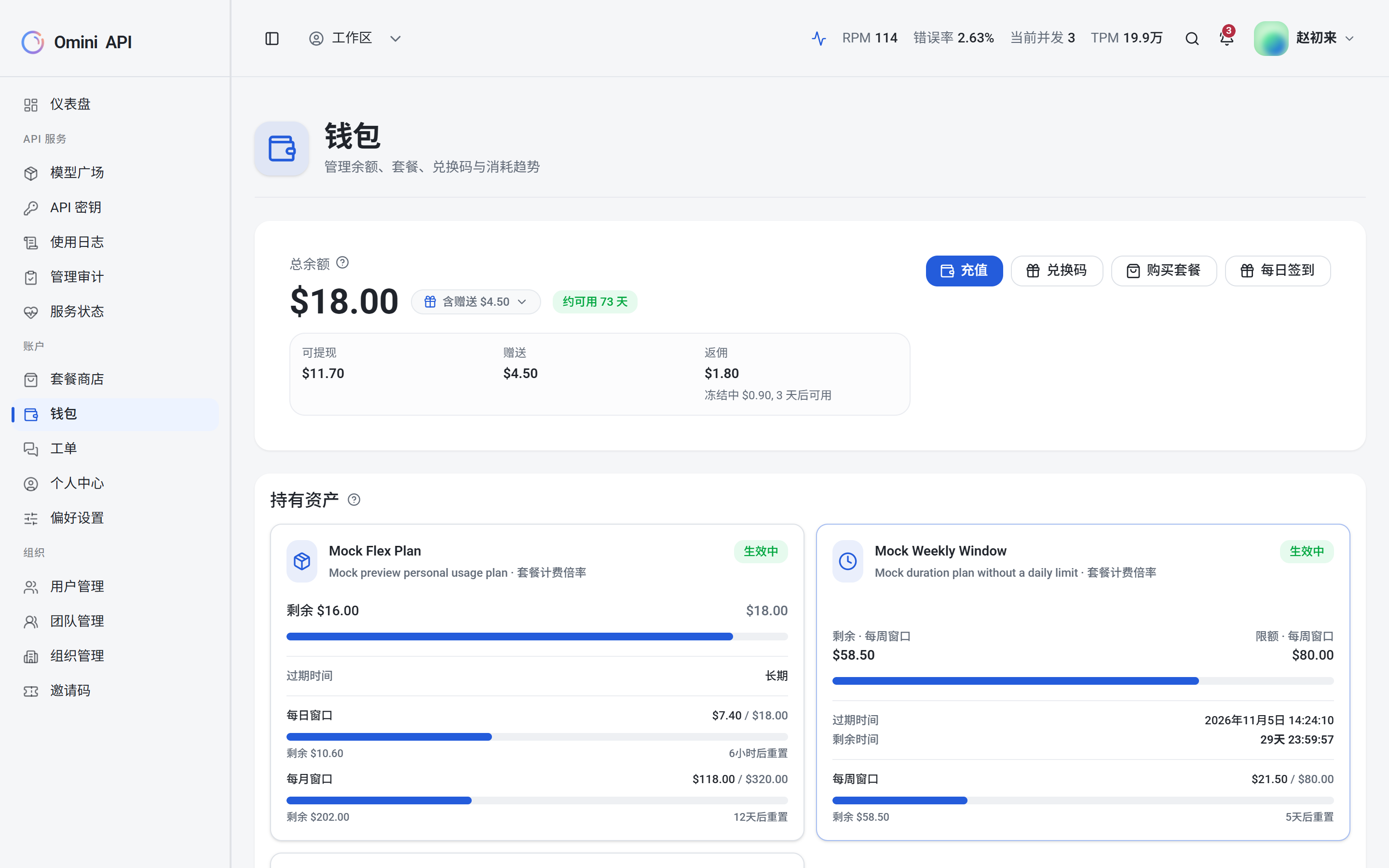The height and width of the screenshot is (868, 1389).
Task: Open 邀请码 sidebar entry
Action: coord(115,691)
